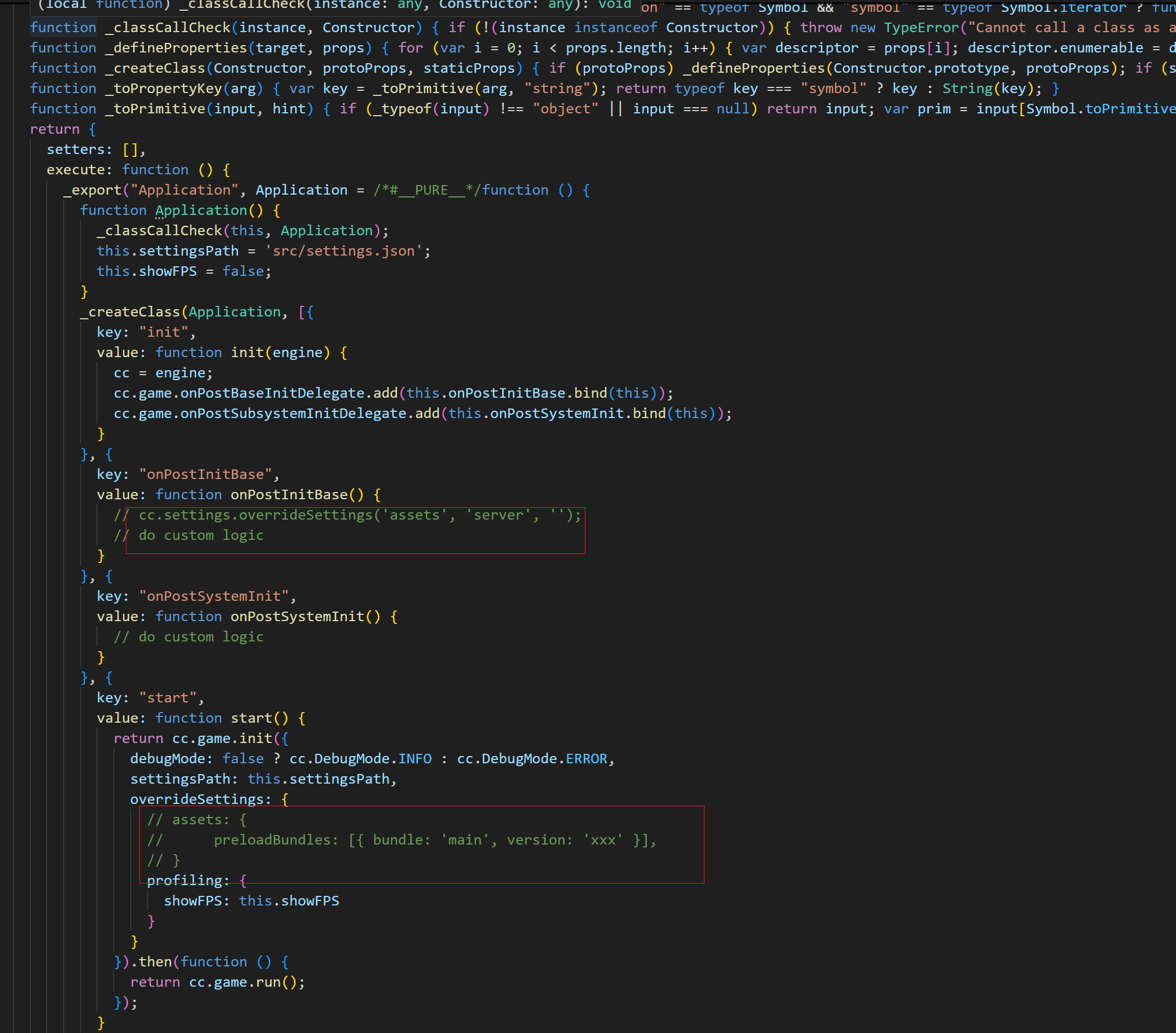Click the ERROR constant after cc.DebugMode
The width and height of the screenshot is (1176, 1033).
tap(586, 758)
